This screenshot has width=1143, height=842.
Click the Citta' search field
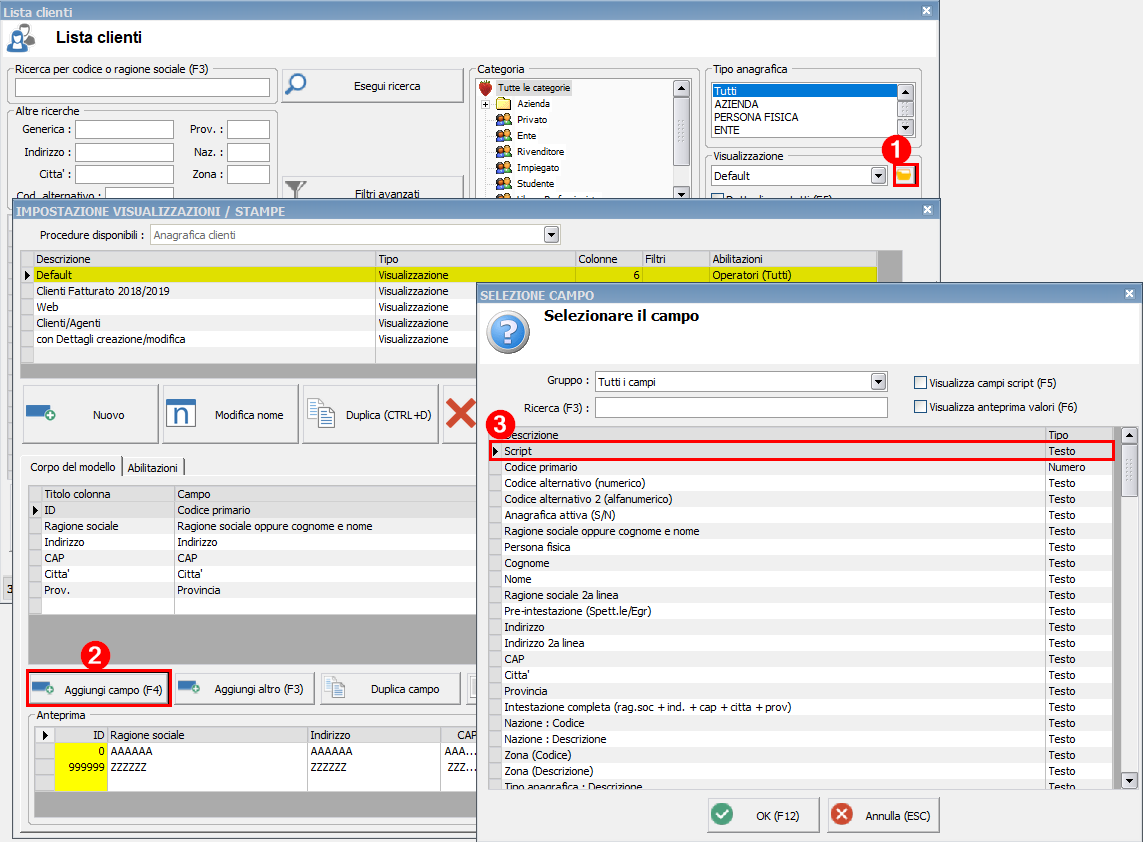[x=125, y=174]
